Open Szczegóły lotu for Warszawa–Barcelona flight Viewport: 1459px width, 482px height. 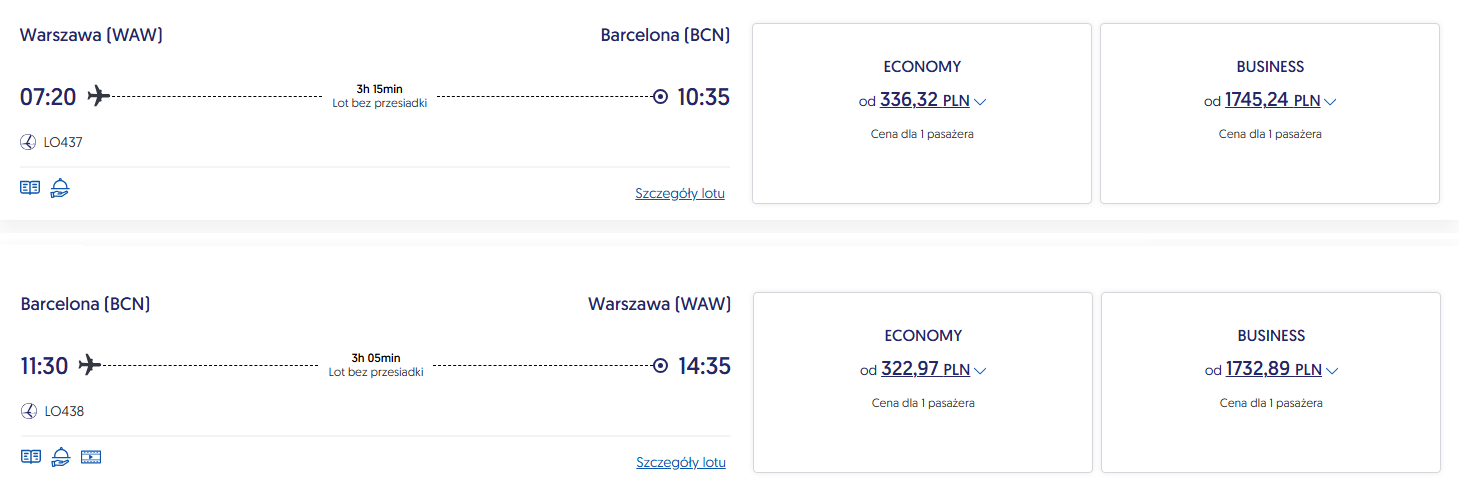click(x=680, y=194)
